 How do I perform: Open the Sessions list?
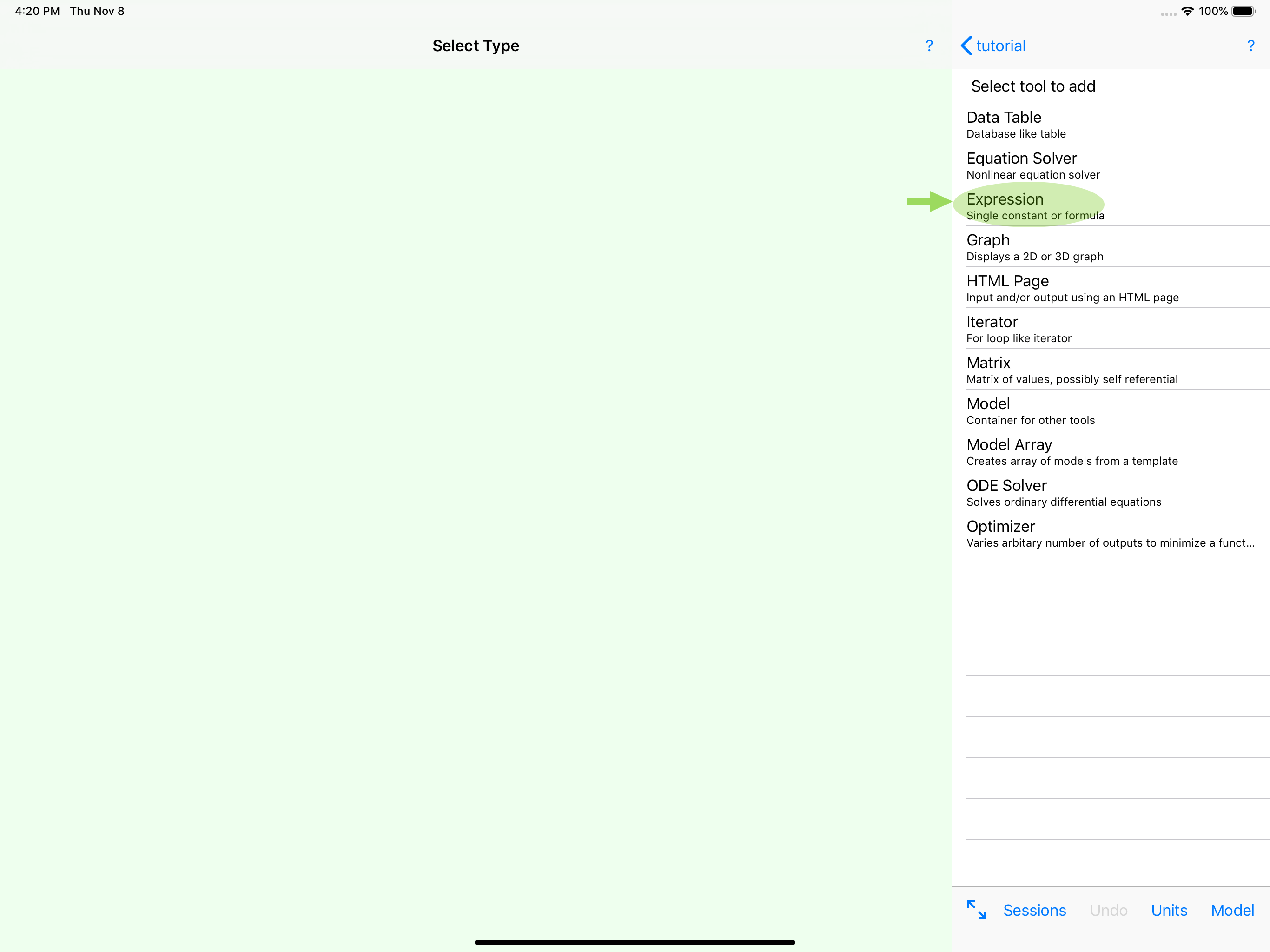pyautogui.click(x=1035, y=910)
